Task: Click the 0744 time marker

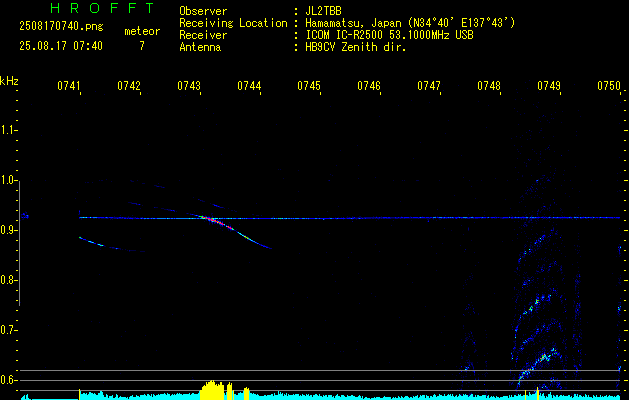Action: point(249,86)
